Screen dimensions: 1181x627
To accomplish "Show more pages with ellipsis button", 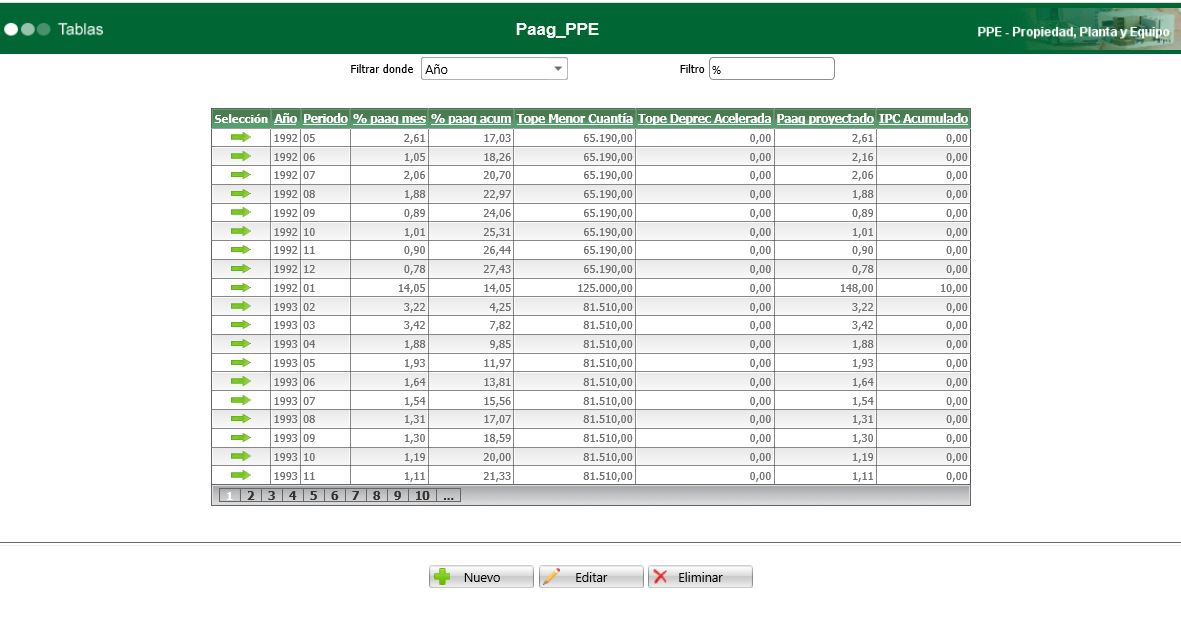I will pyautogui.click(x=448, y=496).
